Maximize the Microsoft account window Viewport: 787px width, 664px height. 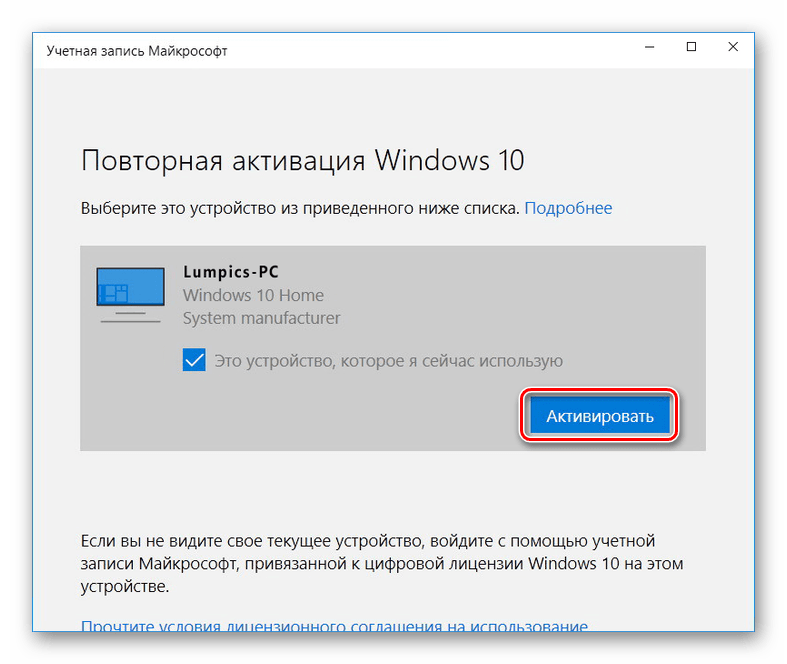coord(691,47)
